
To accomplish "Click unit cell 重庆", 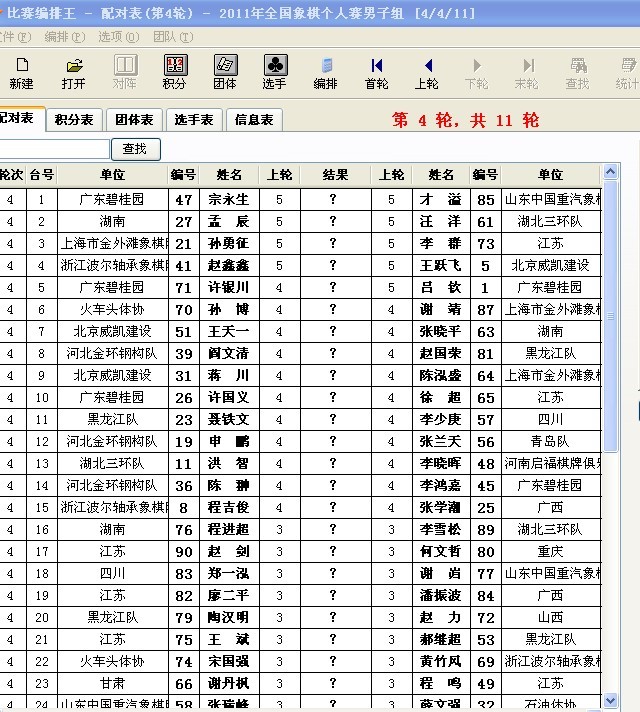I will [x=551, y=552].
